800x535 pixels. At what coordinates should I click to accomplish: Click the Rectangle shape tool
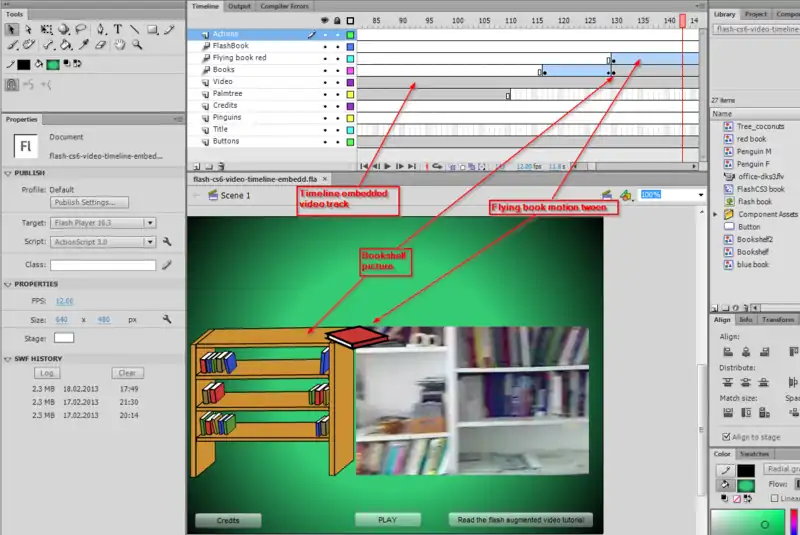[154, 29]
